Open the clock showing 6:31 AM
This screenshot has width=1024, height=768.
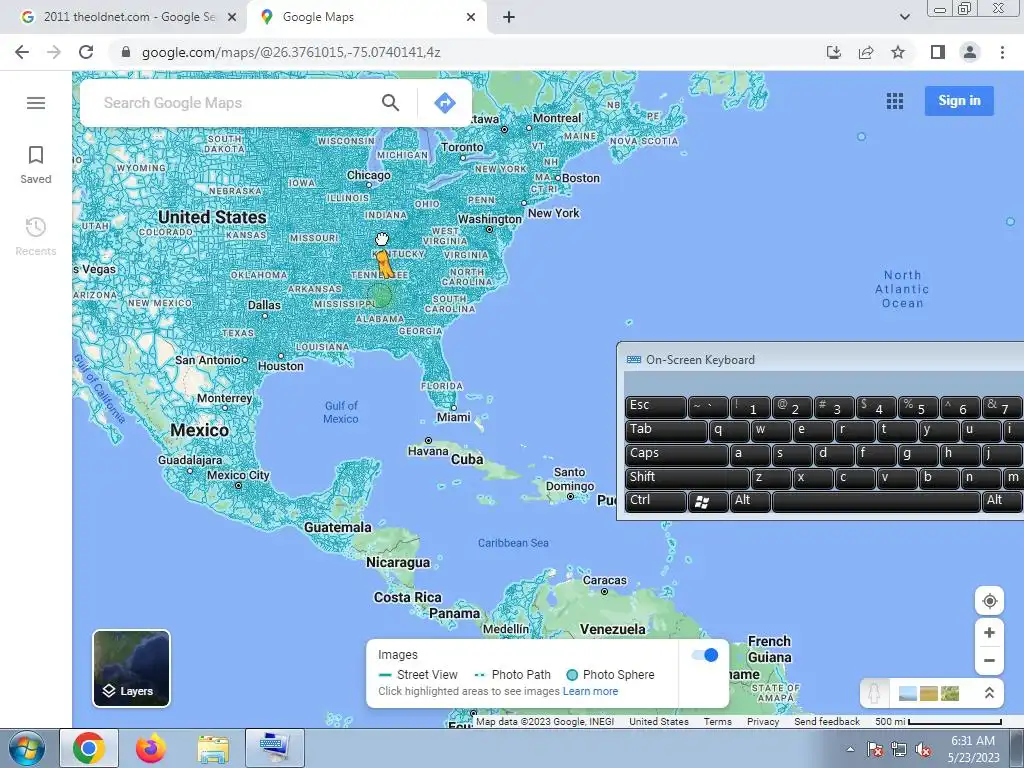[973, 748]
